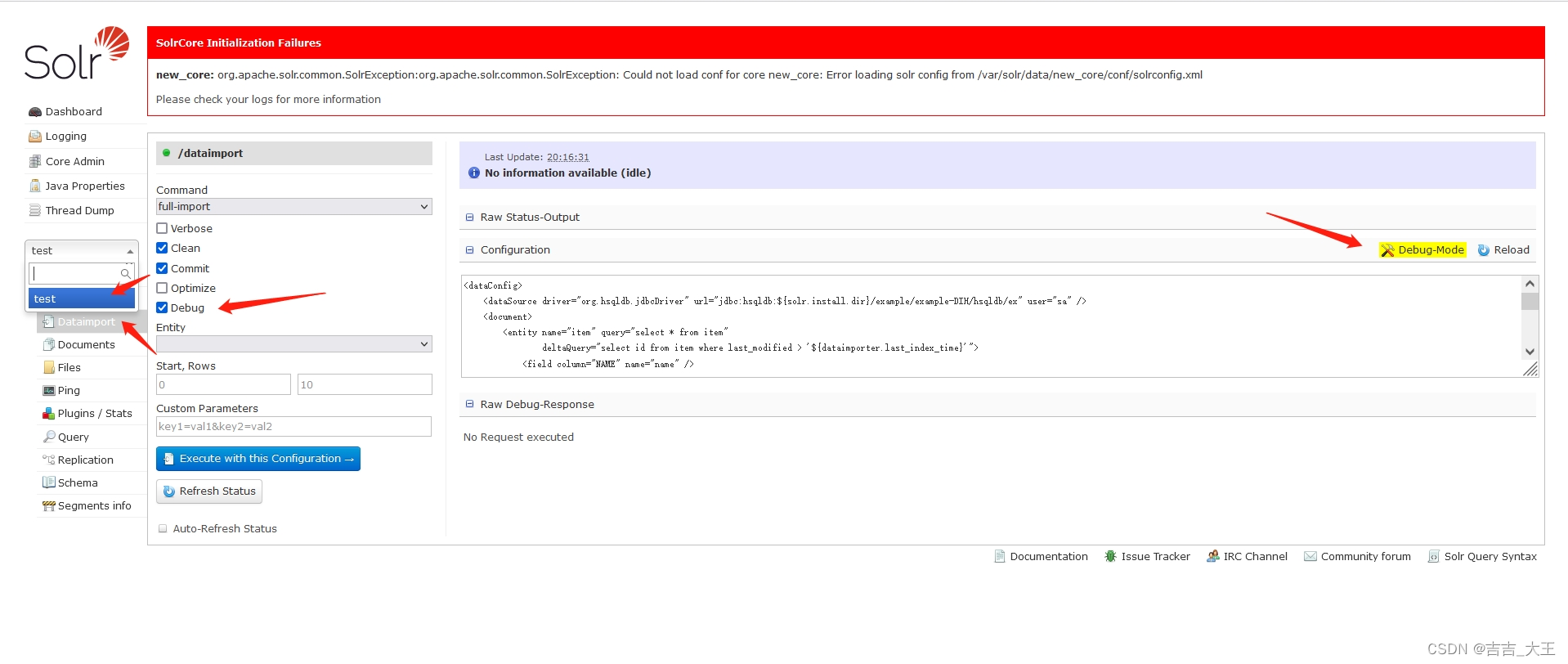
Task: Click the Logging icon
Action: click(x=34, y=137)
